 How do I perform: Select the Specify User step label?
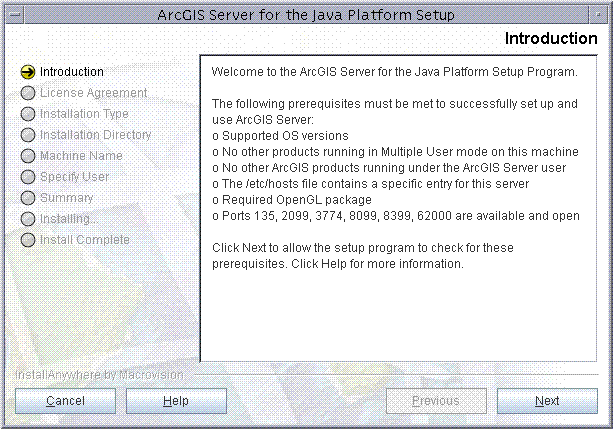click(x=74, y=177)
